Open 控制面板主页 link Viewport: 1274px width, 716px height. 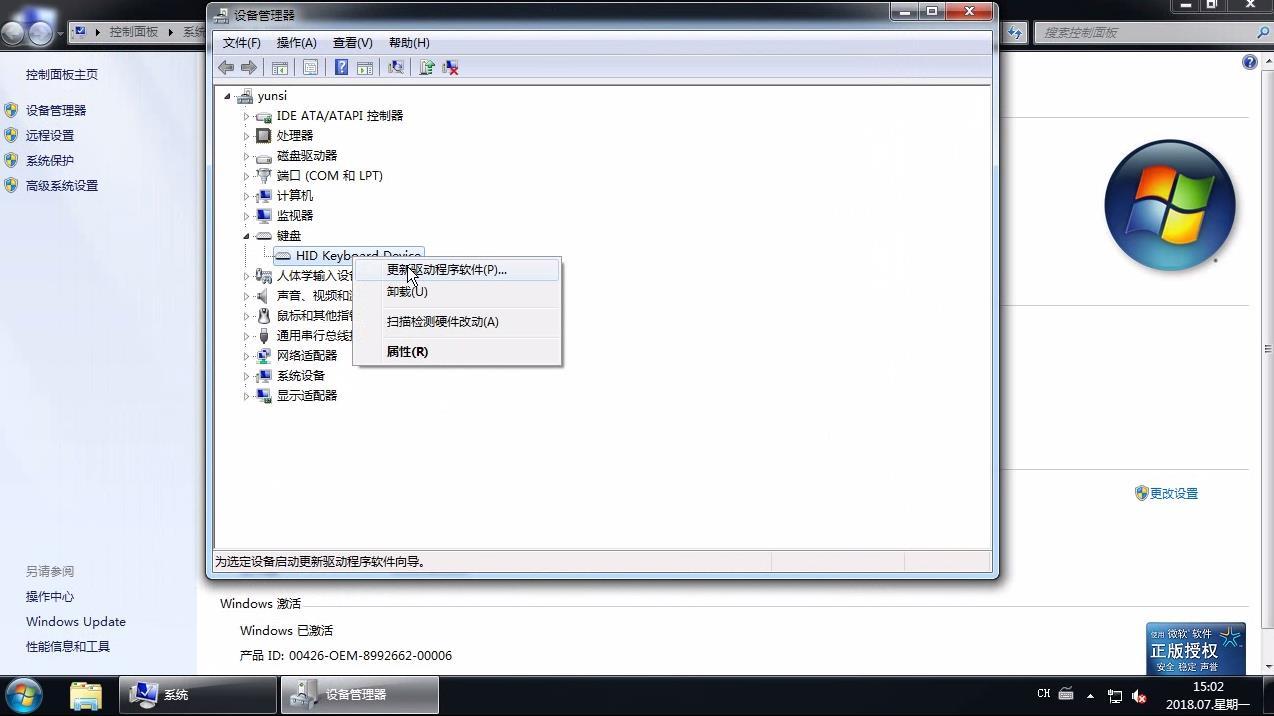click(x=62, y=74)
